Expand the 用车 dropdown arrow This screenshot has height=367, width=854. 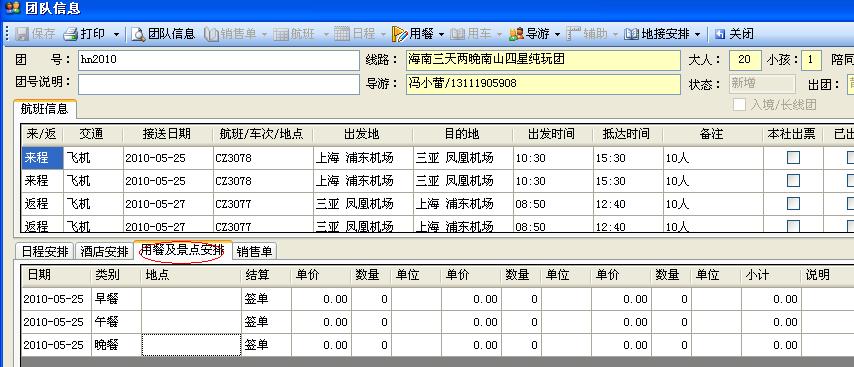500,34
